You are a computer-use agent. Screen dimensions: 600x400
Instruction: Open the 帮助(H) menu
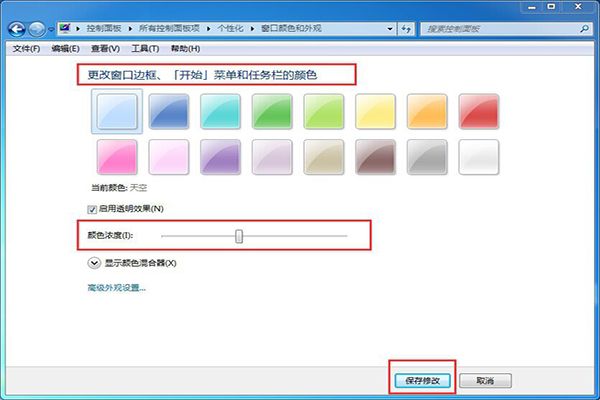click(x=185, y=49)
